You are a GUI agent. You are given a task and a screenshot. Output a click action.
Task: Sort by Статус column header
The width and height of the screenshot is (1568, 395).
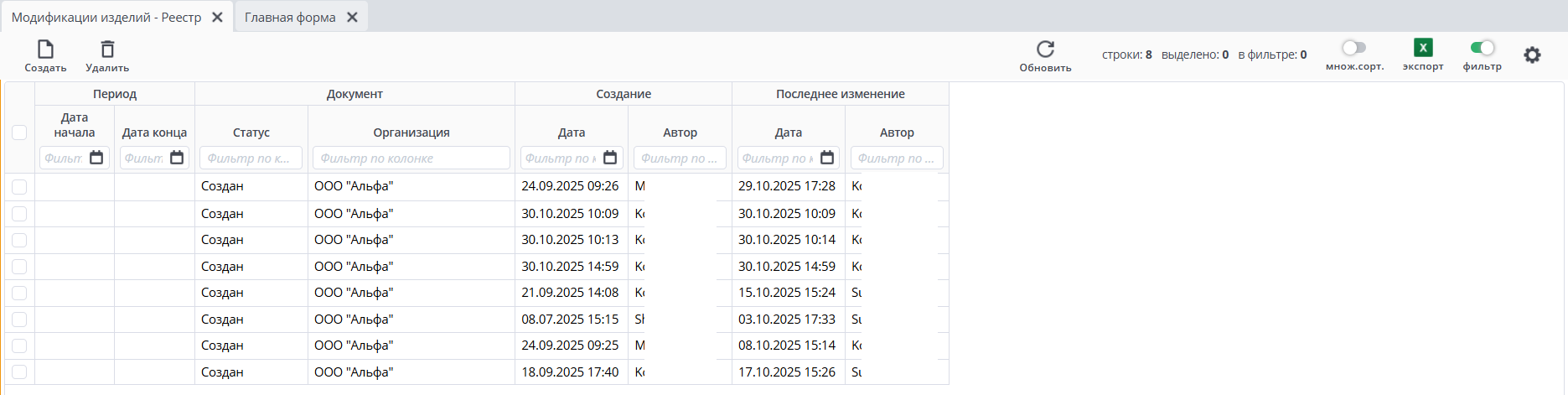tap(251, 133)
